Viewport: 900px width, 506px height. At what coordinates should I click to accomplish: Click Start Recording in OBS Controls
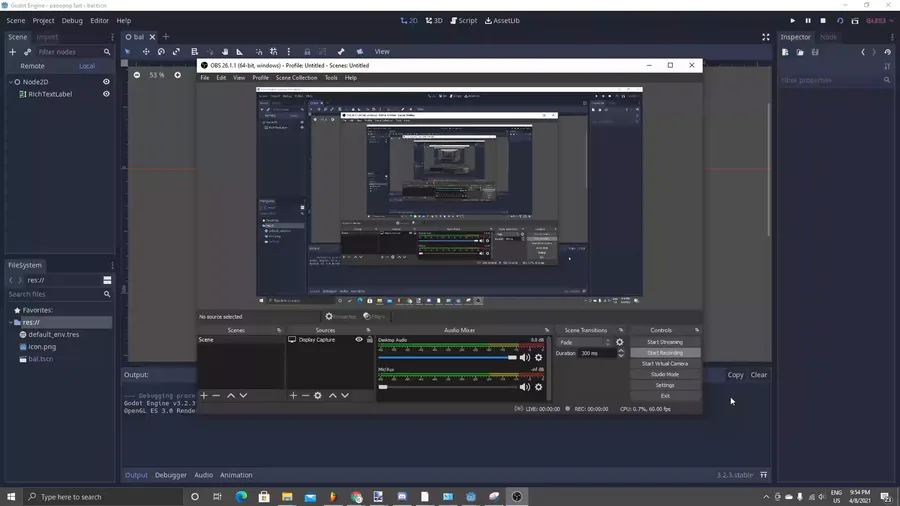pyautogui.click(x=665, y=353)
